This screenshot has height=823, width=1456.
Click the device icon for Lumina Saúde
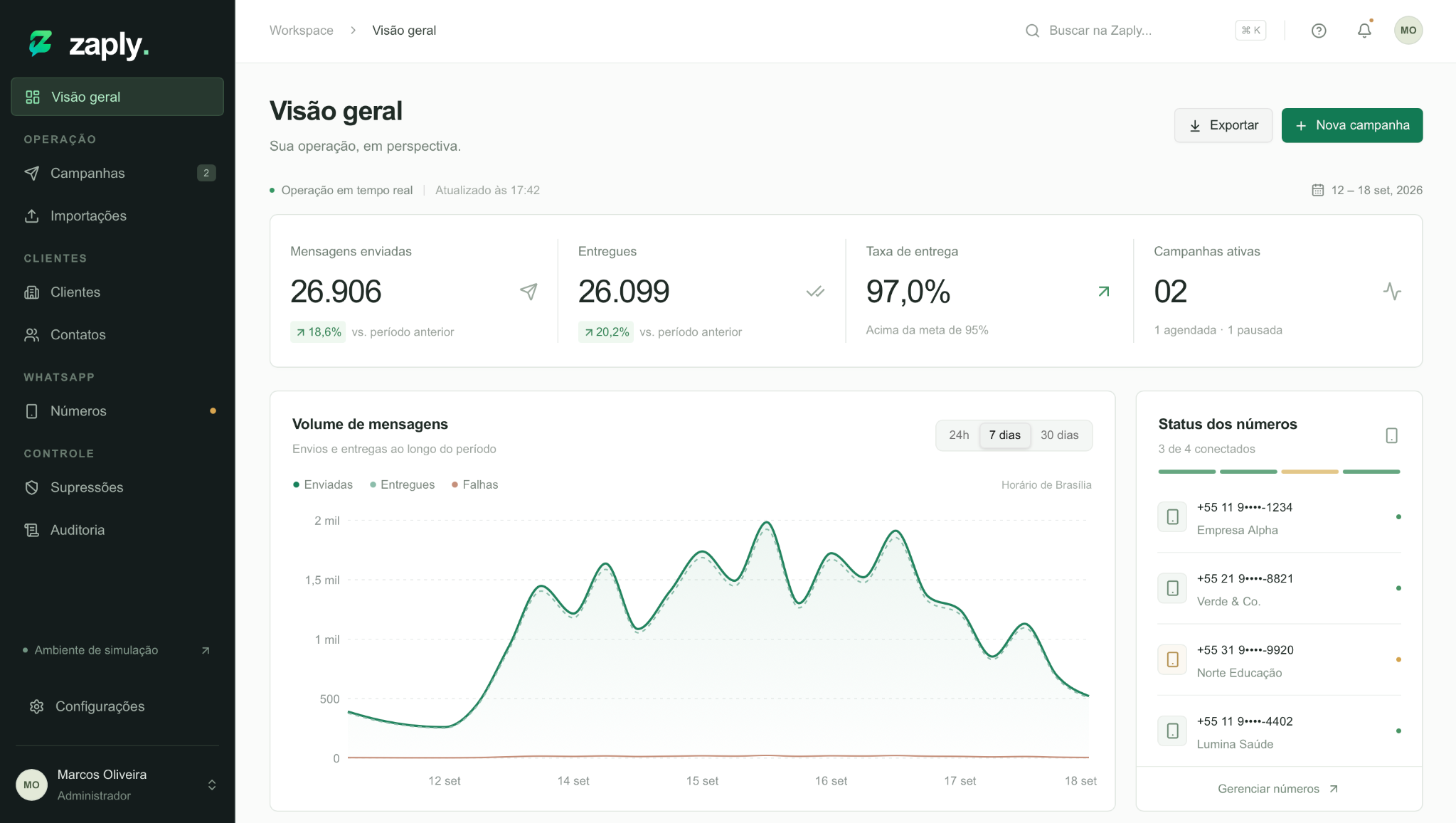click(1172, 731)
